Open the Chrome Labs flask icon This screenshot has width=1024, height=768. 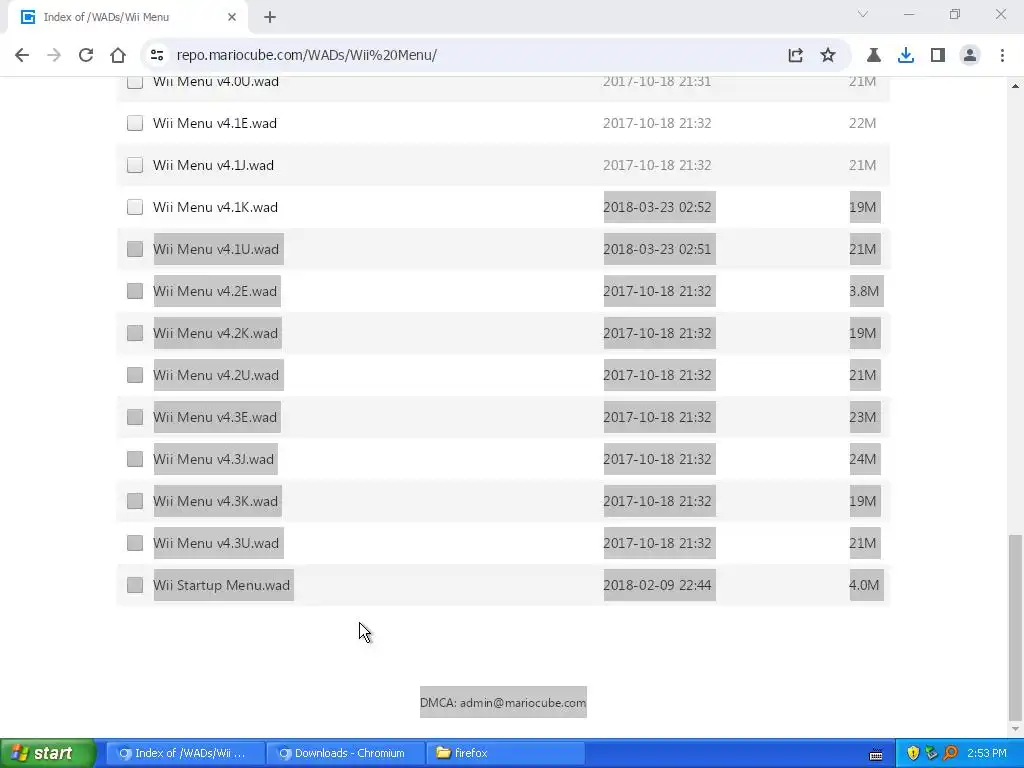(873, 55)
